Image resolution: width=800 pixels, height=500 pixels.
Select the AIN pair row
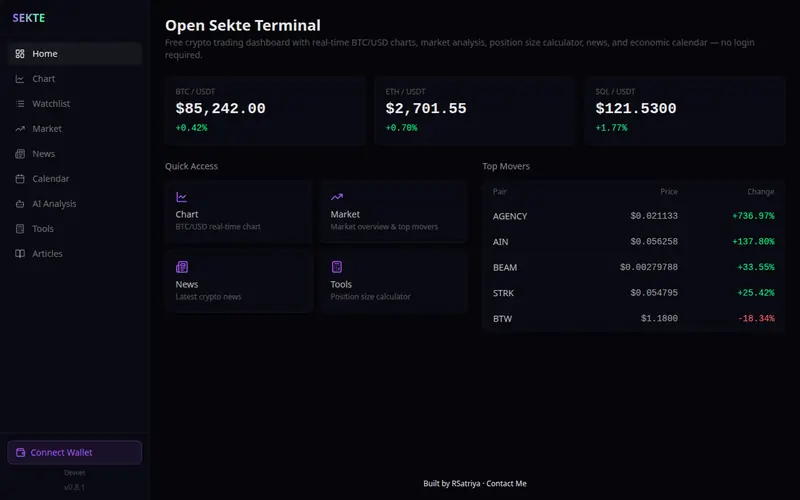click(x=633, y=241)
